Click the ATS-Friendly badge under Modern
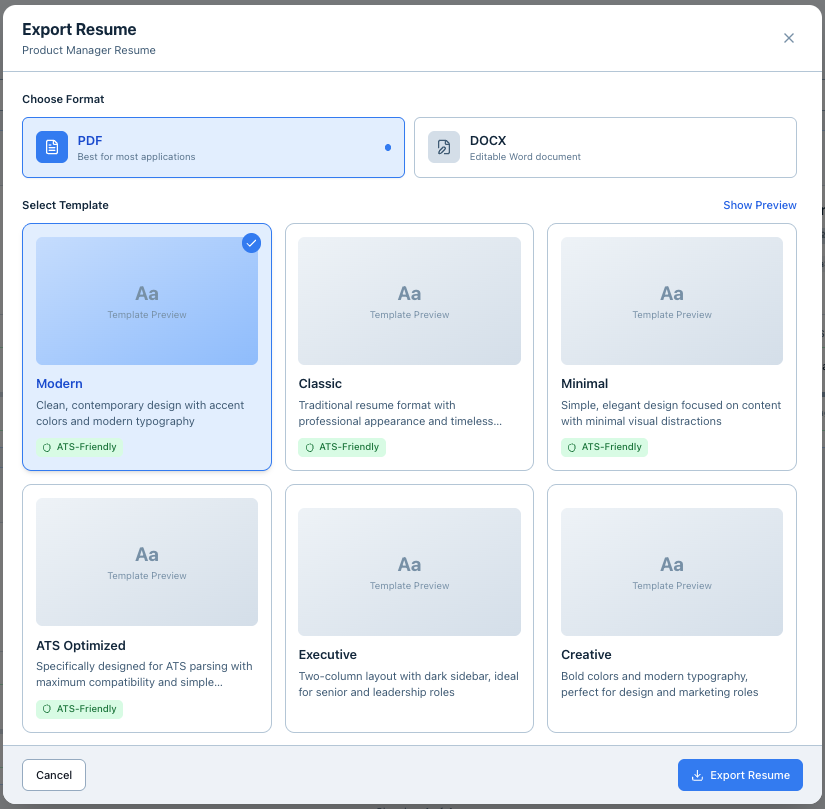This screenshot has width=825, height=809. (79, 447)
